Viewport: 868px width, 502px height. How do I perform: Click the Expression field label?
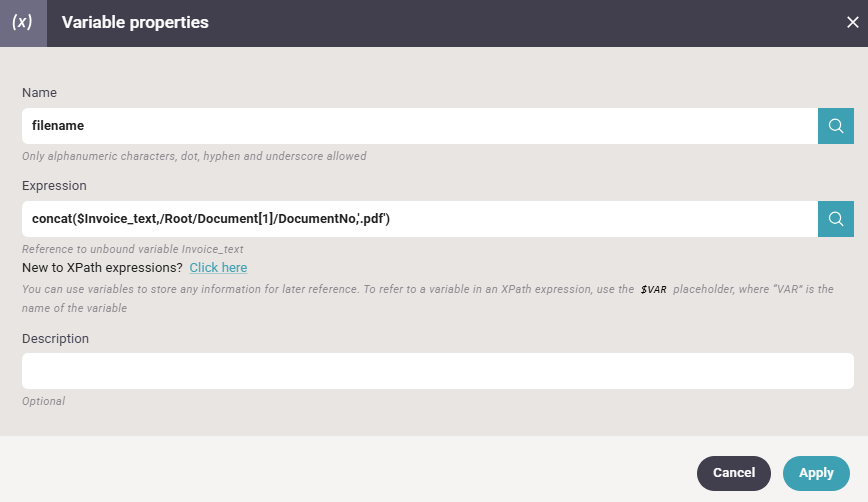coord(54,185)
